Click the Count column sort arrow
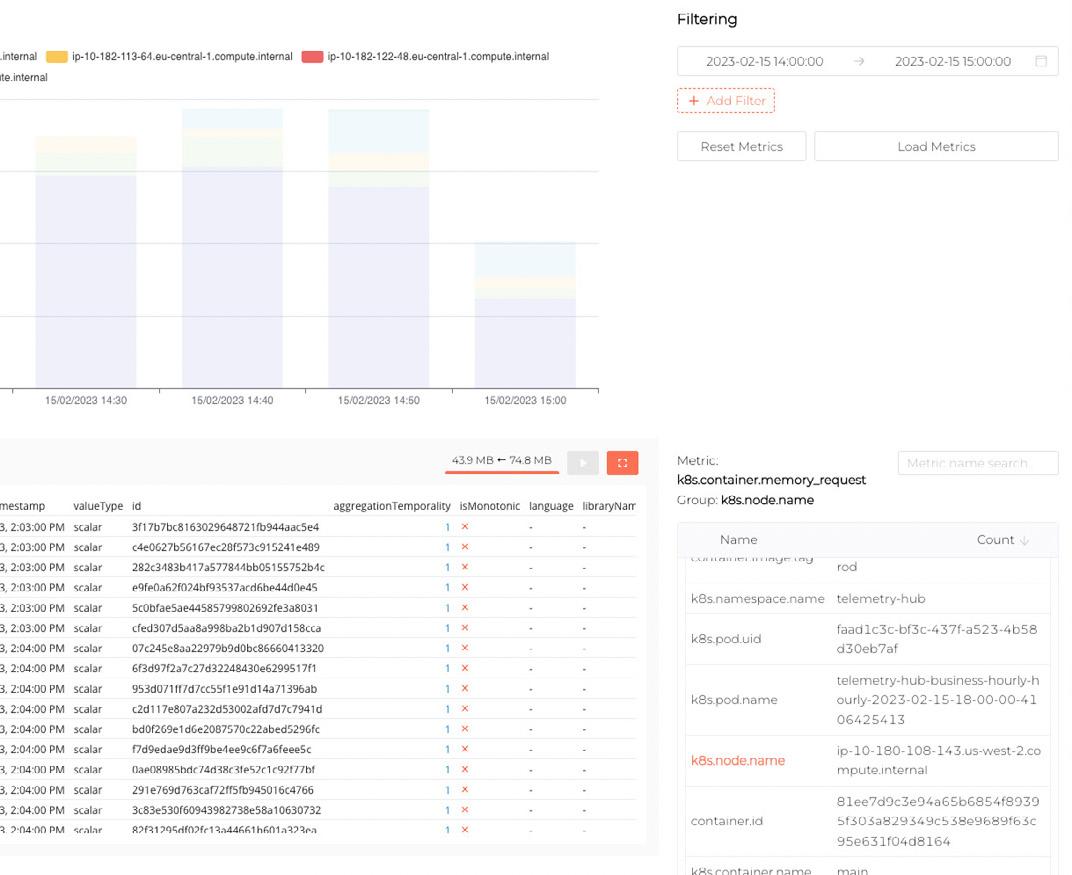1072x875 pixels. [1023, 540]
